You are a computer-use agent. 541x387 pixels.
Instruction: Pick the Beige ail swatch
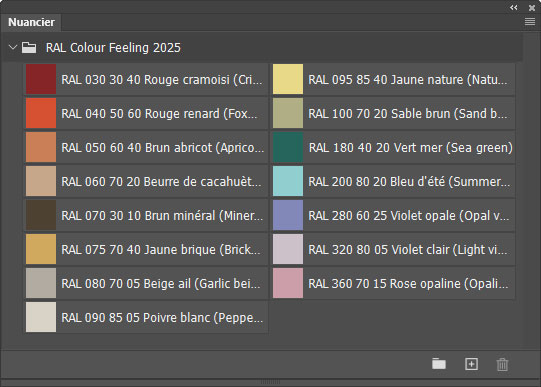41,283
